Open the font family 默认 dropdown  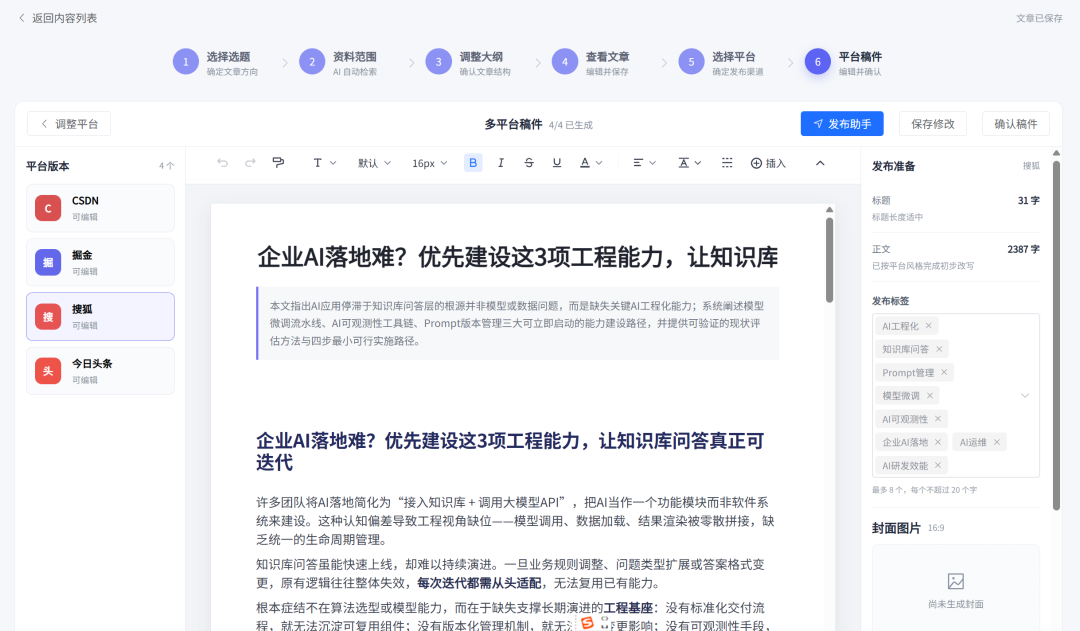click(374, 163)
